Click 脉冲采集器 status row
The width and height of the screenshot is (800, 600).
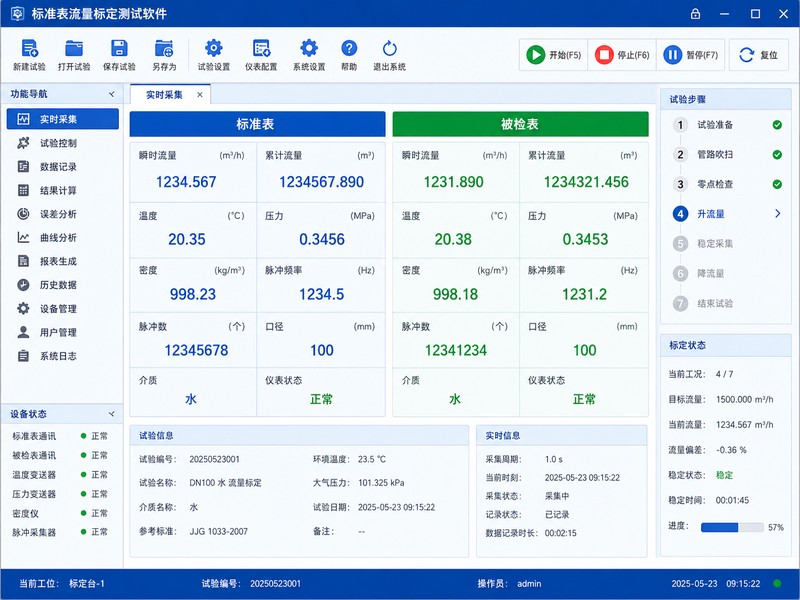(60, 532)
